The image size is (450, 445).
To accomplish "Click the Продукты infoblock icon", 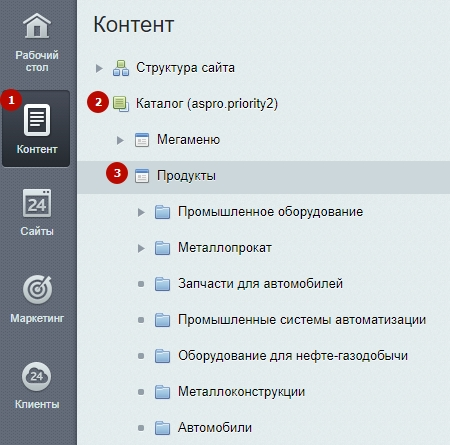I will [x=142, y=176].
